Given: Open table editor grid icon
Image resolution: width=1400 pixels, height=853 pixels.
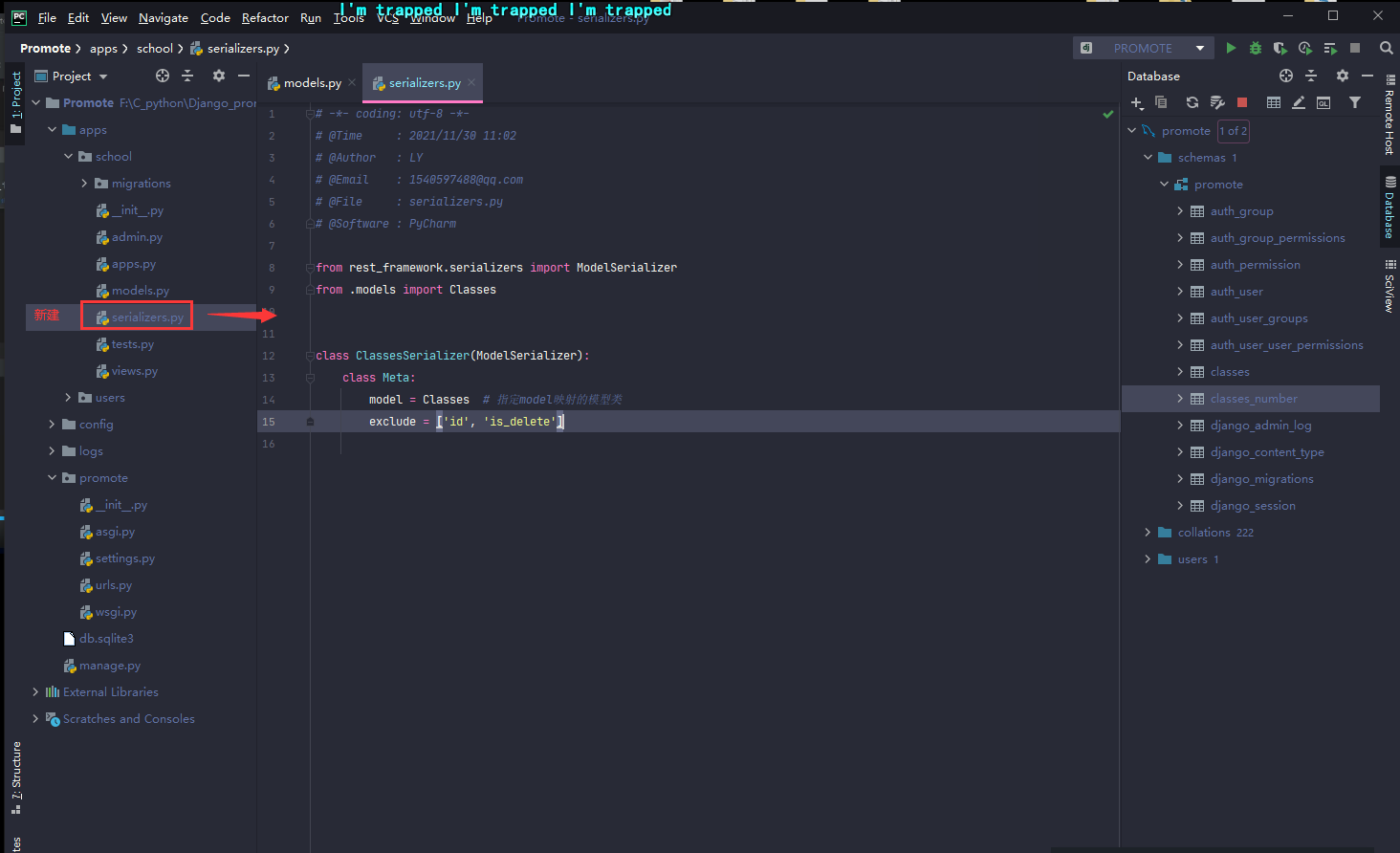Looking at the screenshot, I should pyautogui.click(x=1274, y=102).
